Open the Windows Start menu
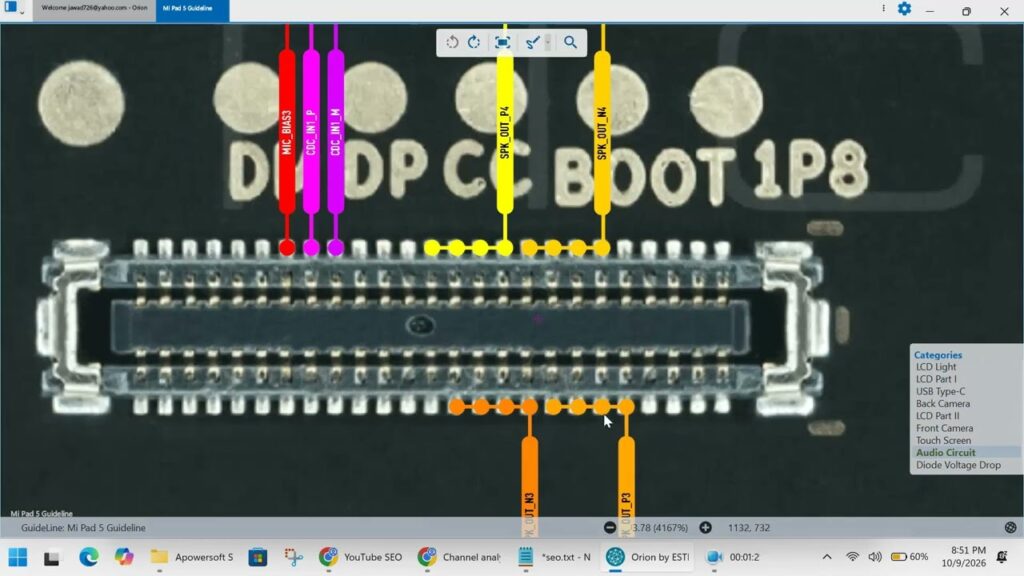This screenshot has height=576, width=1024. [18, 557]
